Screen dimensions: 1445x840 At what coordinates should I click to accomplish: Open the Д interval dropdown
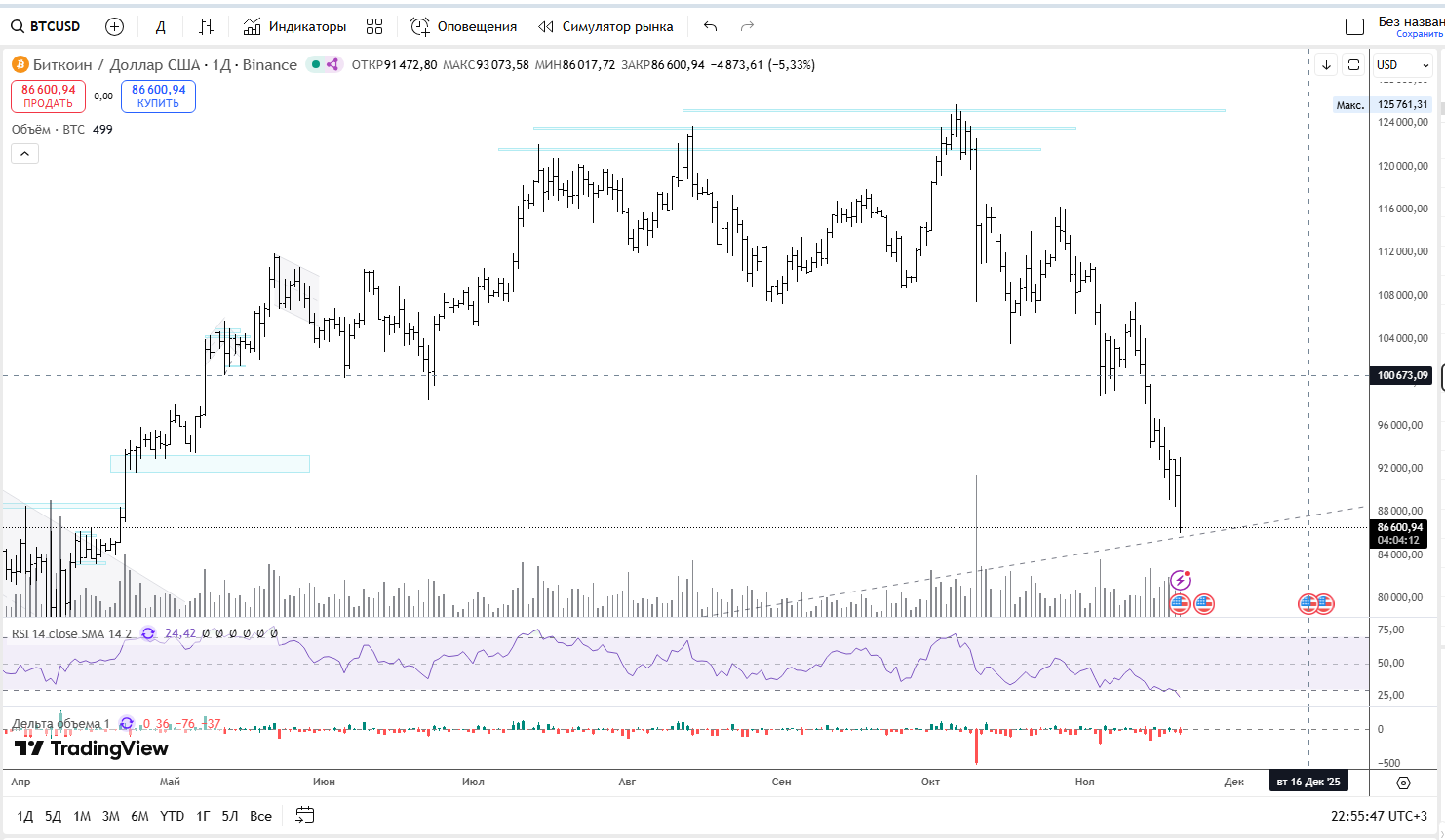(160, 26)
